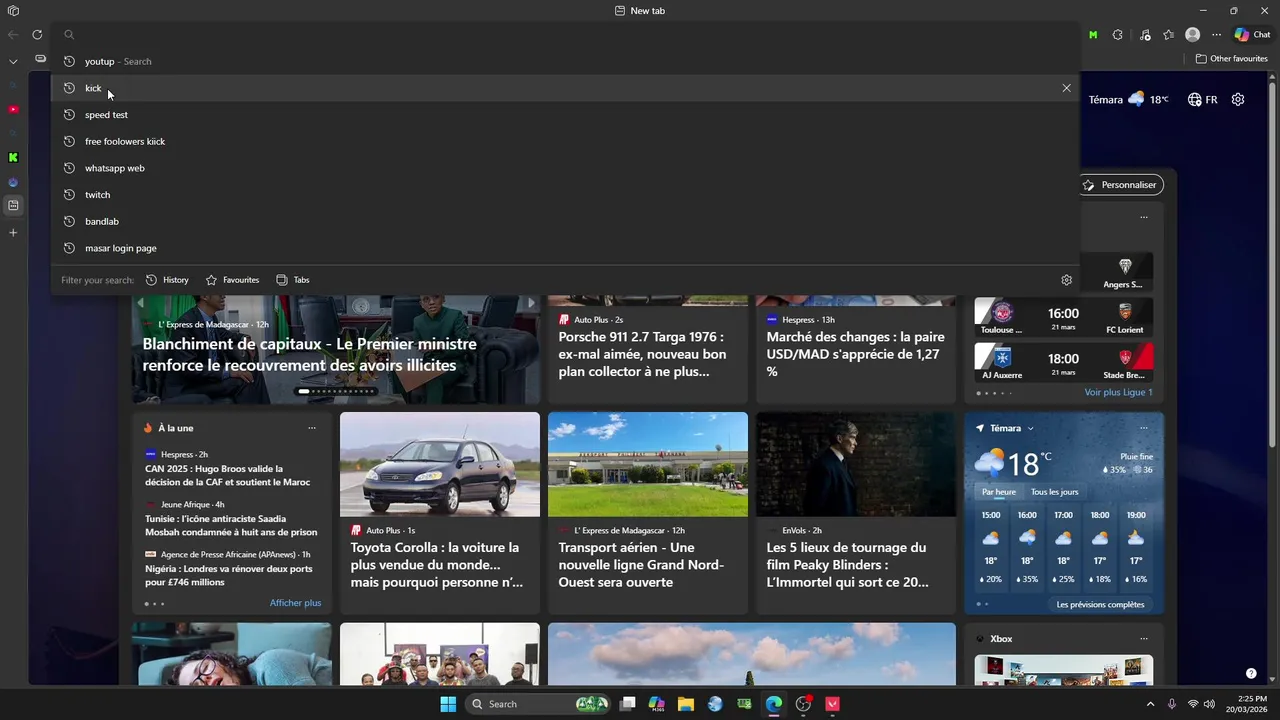The image size is (1280, 720).
Task: Open the Favourites star icon
Action: click(1169, 35)
